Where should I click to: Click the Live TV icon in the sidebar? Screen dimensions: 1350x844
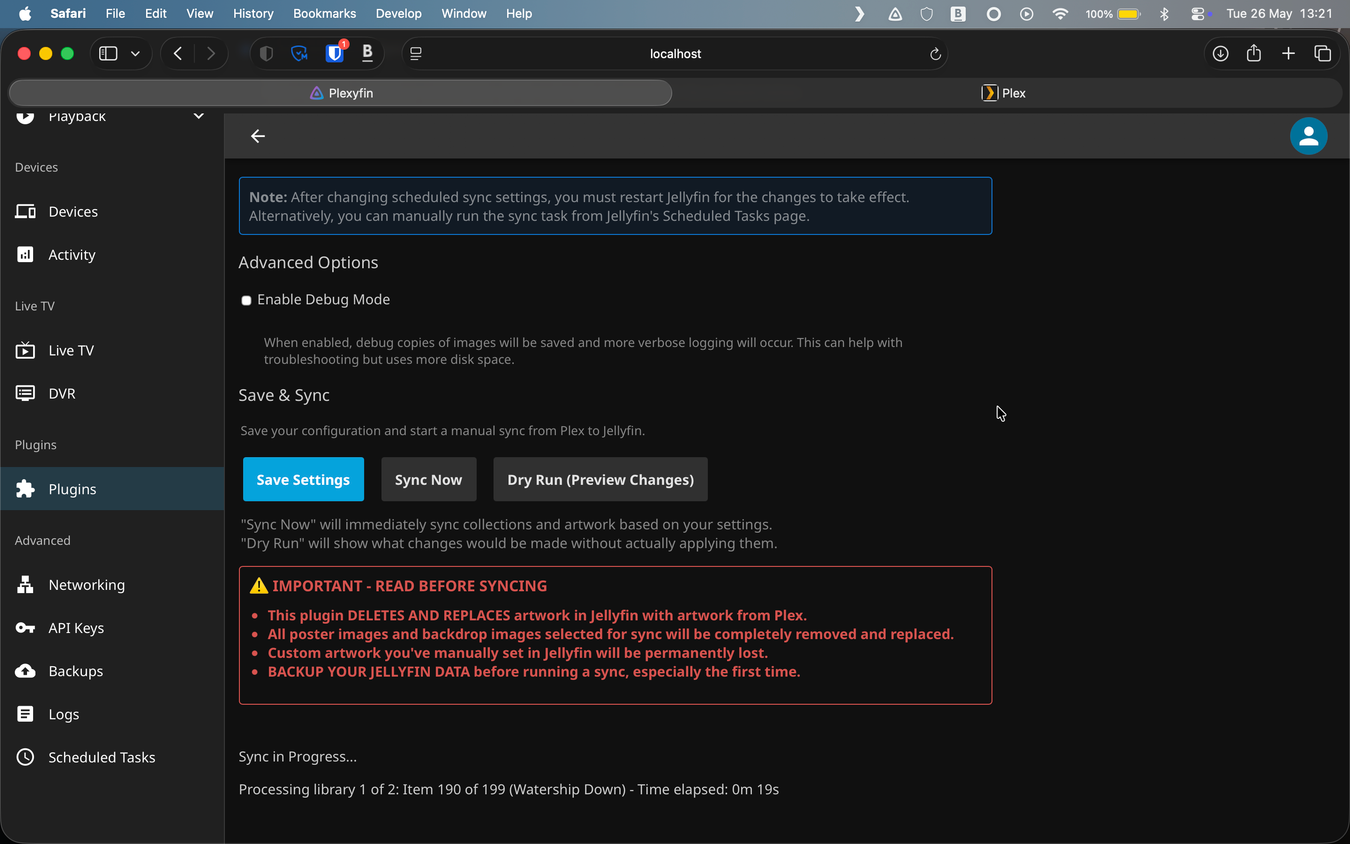pos(25,350)
